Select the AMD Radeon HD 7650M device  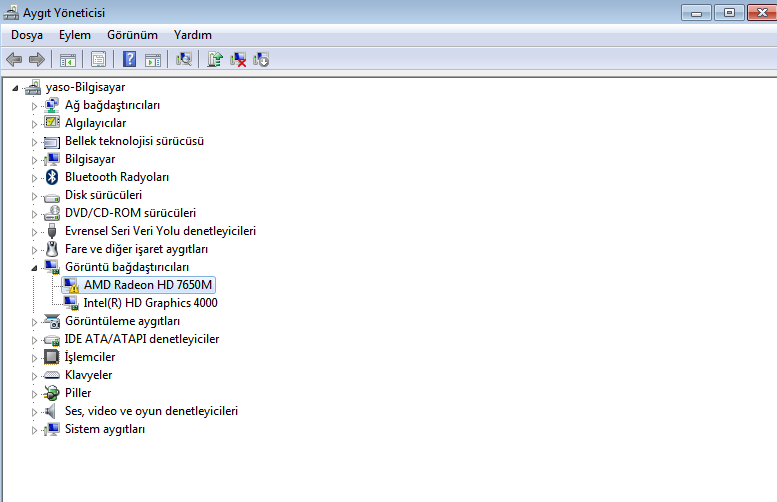[x=148, y=285]
